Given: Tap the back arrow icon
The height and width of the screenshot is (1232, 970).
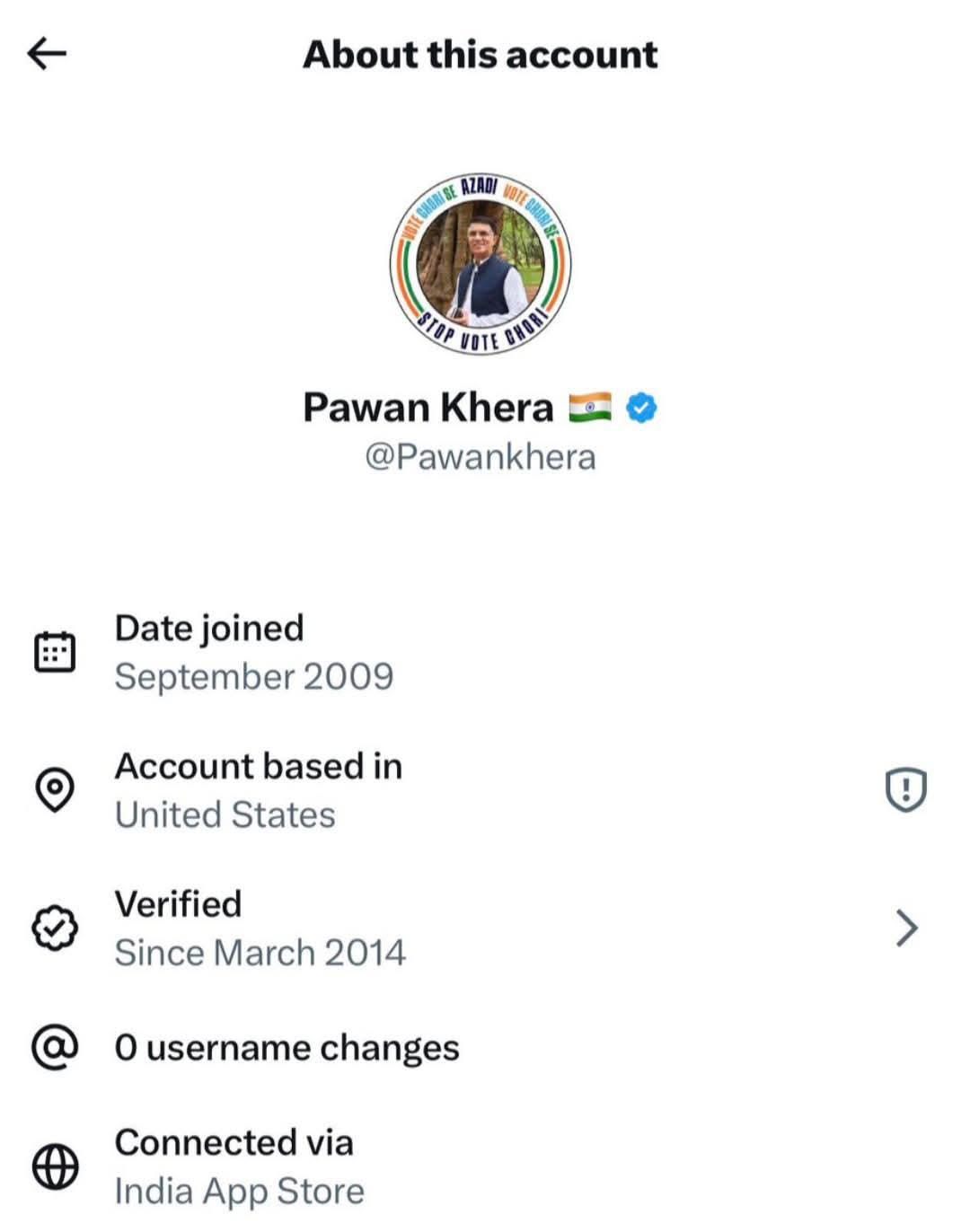Looking at the screenshot, I should 47,54.
